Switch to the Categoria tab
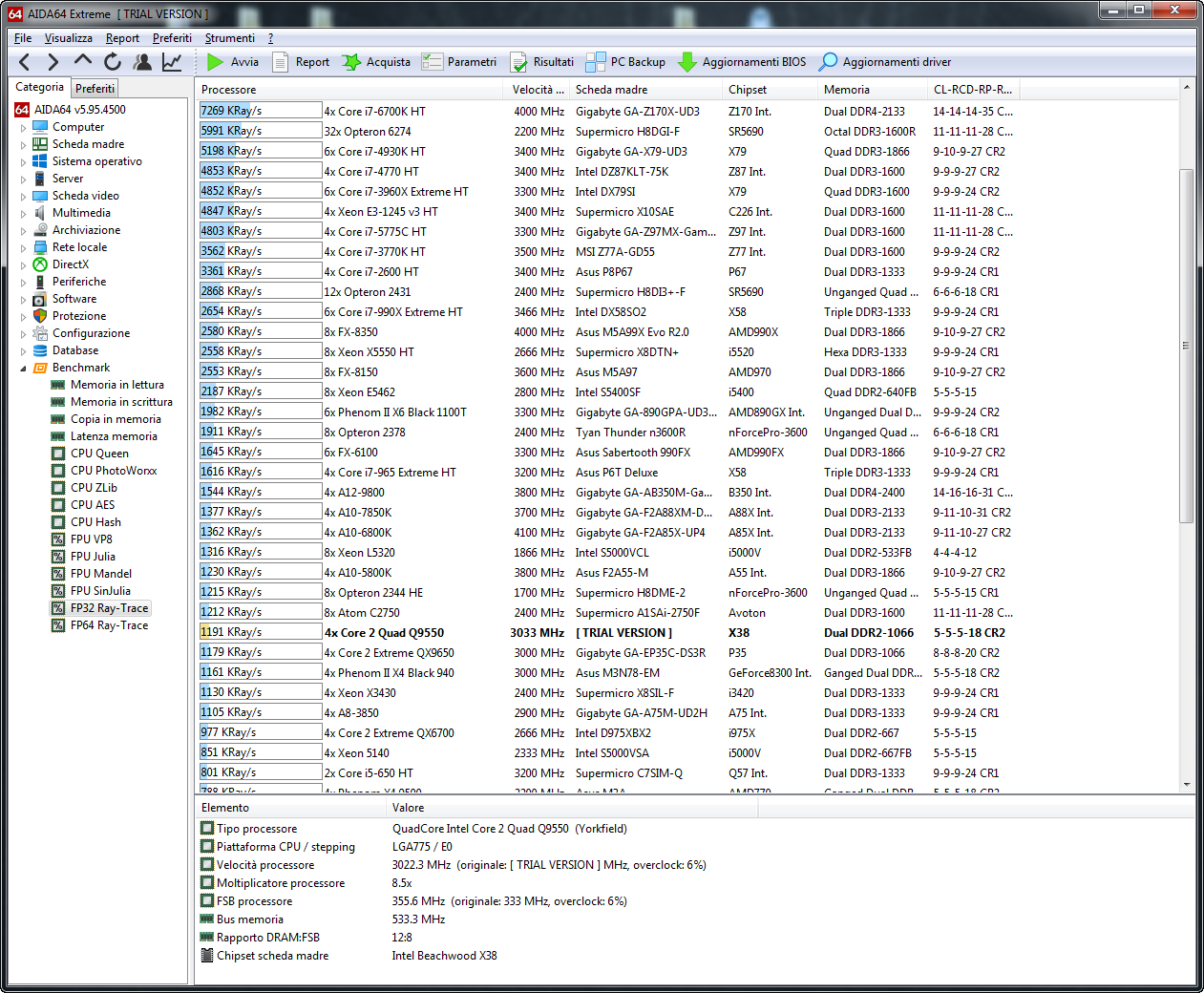The height and width of the screenshot is (993, 1204). coord(39,87)
